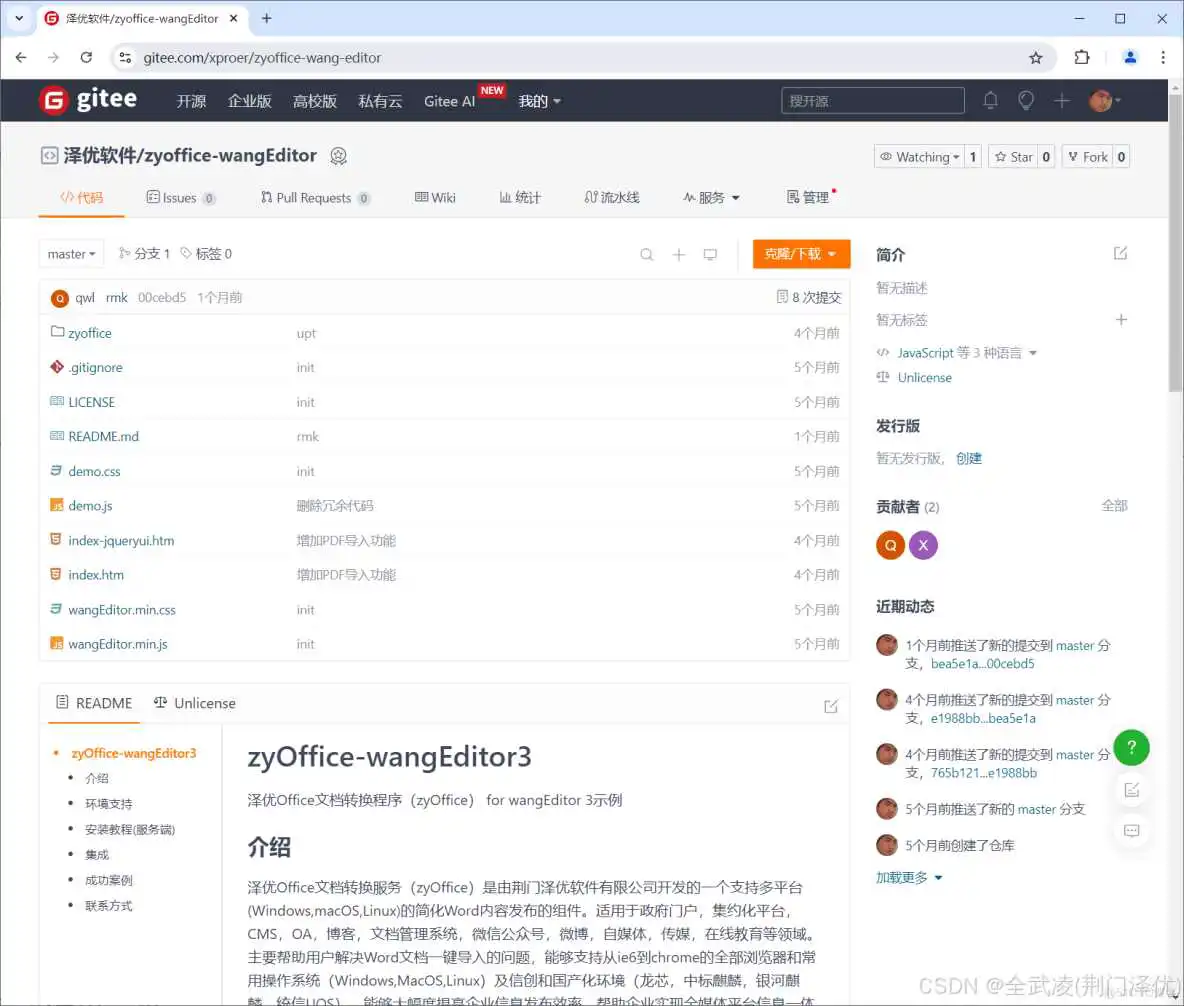Expand 加载更多 under 近期动态

901,877
